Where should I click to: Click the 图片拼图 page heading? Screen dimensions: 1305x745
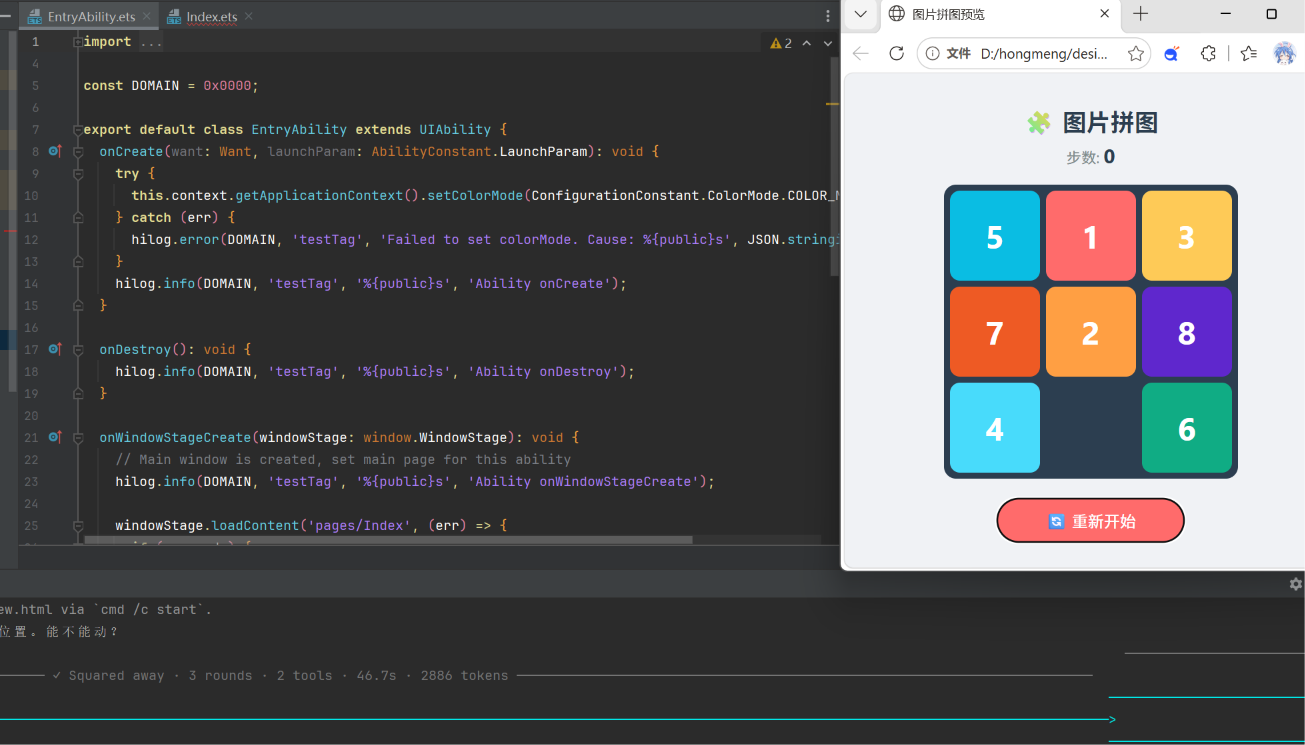(1091, 123)
